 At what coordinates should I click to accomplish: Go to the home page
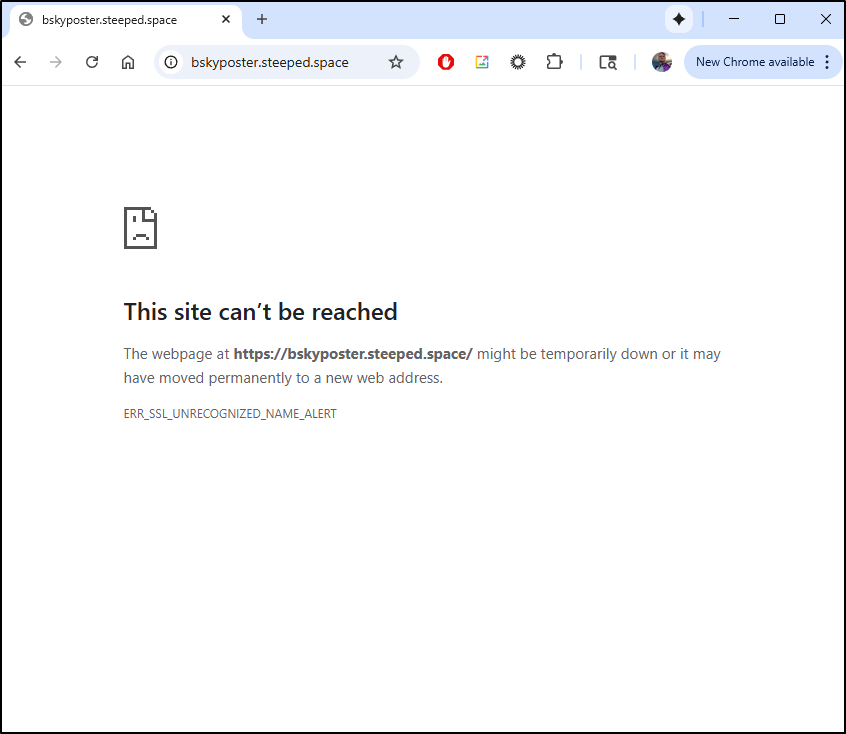click(x=128, y=62)
